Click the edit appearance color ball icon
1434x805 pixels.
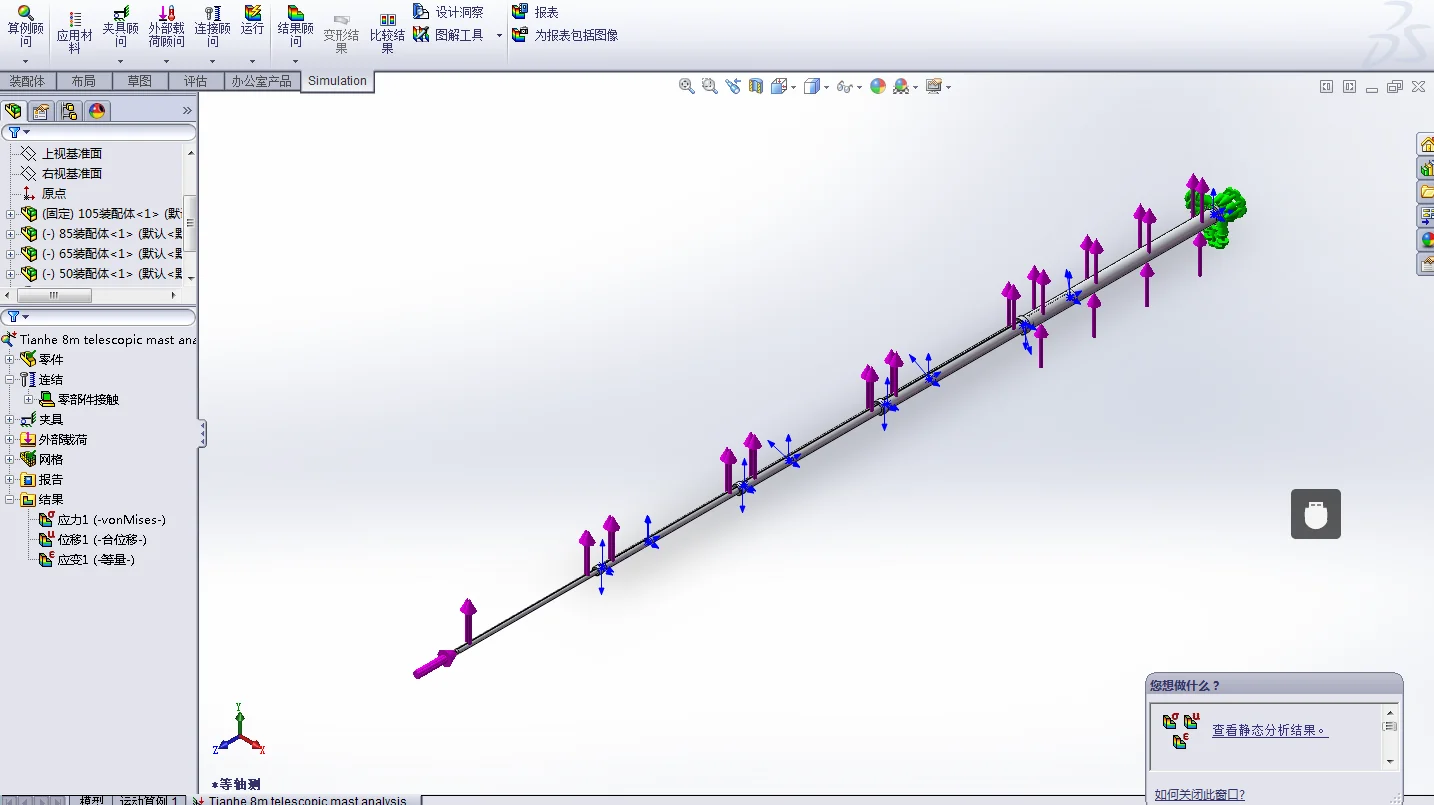[x=878, y=87]
